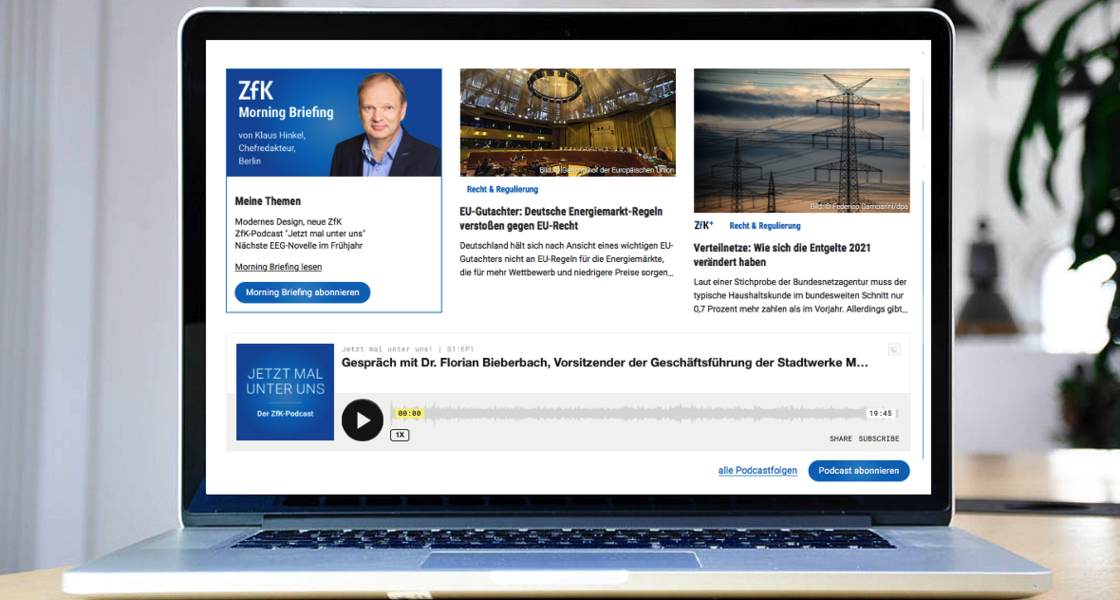1120x600 pixels.
Task: Click the 'Morning Briefing abonnieren' button
Action: pyautogui.click(x=302, y=292)
